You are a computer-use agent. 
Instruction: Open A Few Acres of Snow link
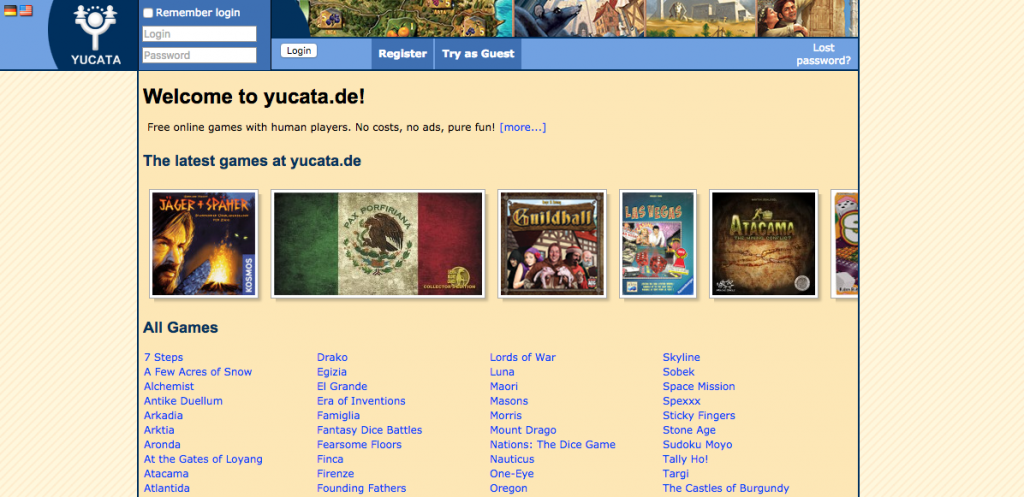[x=198, y=372]
